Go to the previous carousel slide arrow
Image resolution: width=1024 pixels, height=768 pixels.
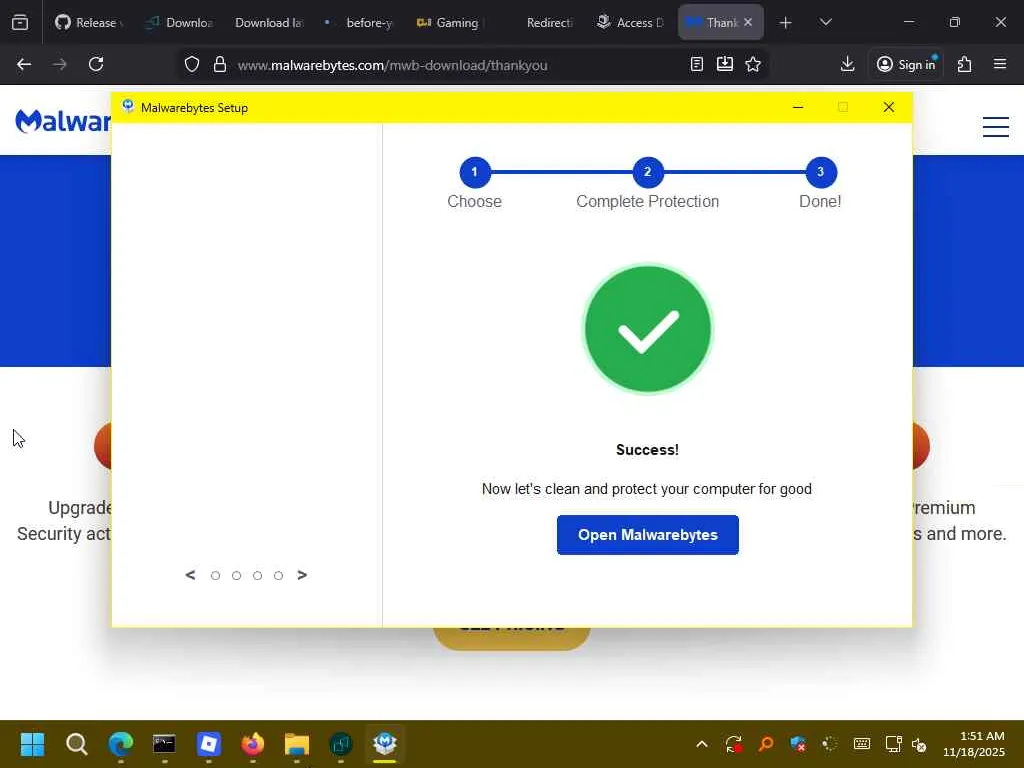[190, 575]
